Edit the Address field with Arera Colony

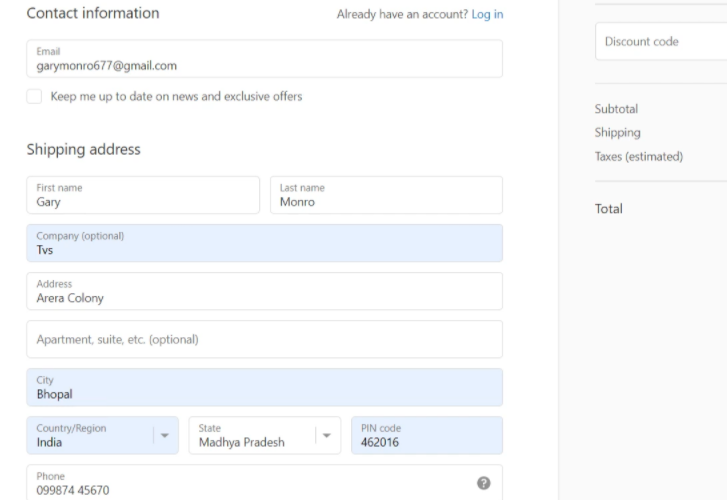click(x=264, y=291)
